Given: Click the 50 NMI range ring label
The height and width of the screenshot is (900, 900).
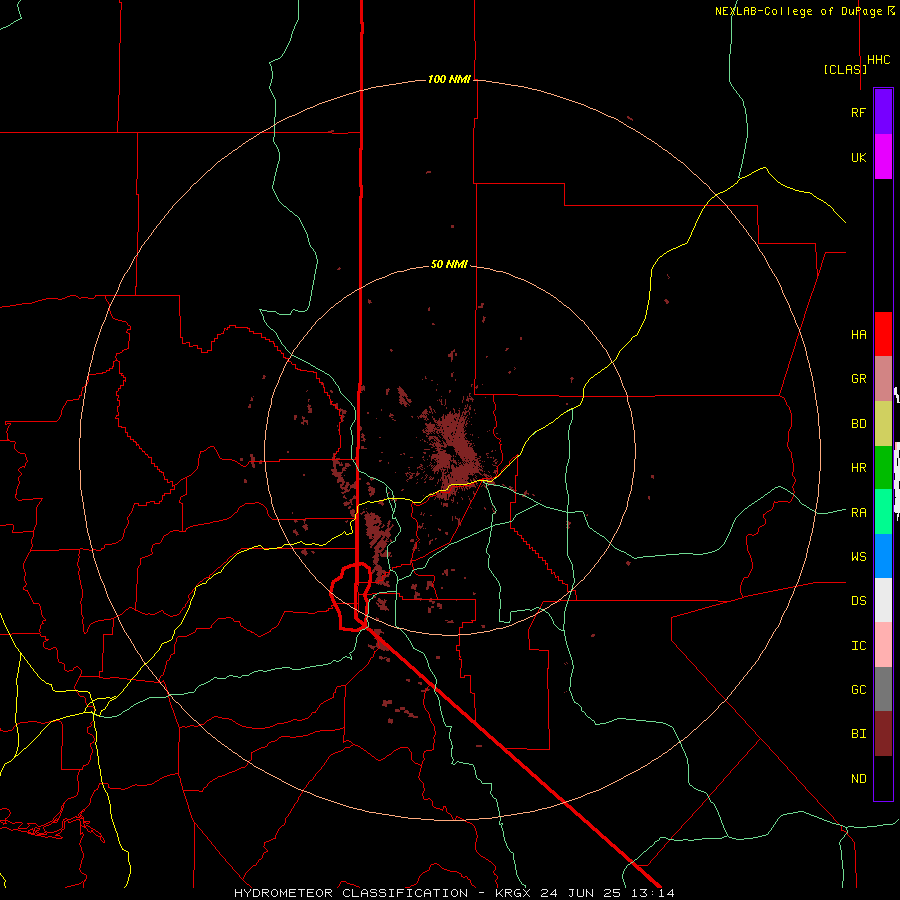Looking at the screenshot, I should click(x=449, y=265).
